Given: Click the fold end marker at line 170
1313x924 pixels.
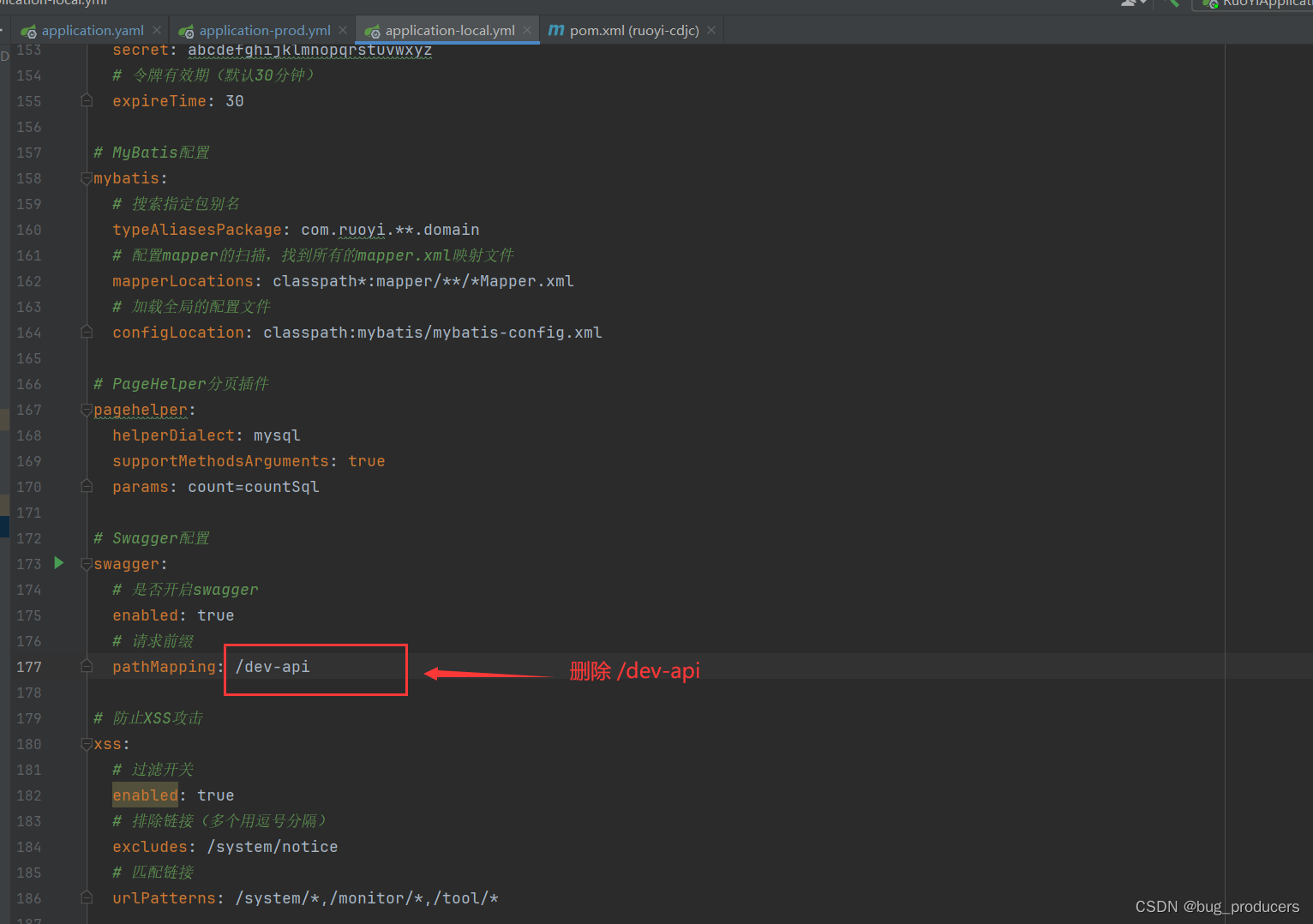Looking at the screenshot, I should (87, 486).
